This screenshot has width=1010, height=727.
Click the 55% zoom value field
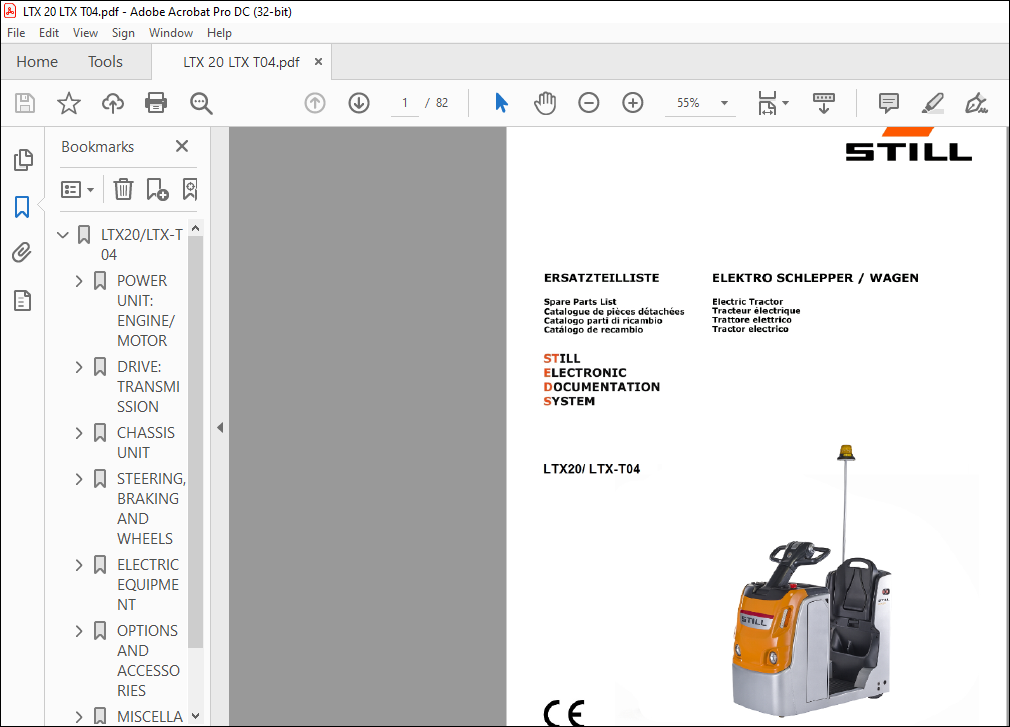point(688,103)
